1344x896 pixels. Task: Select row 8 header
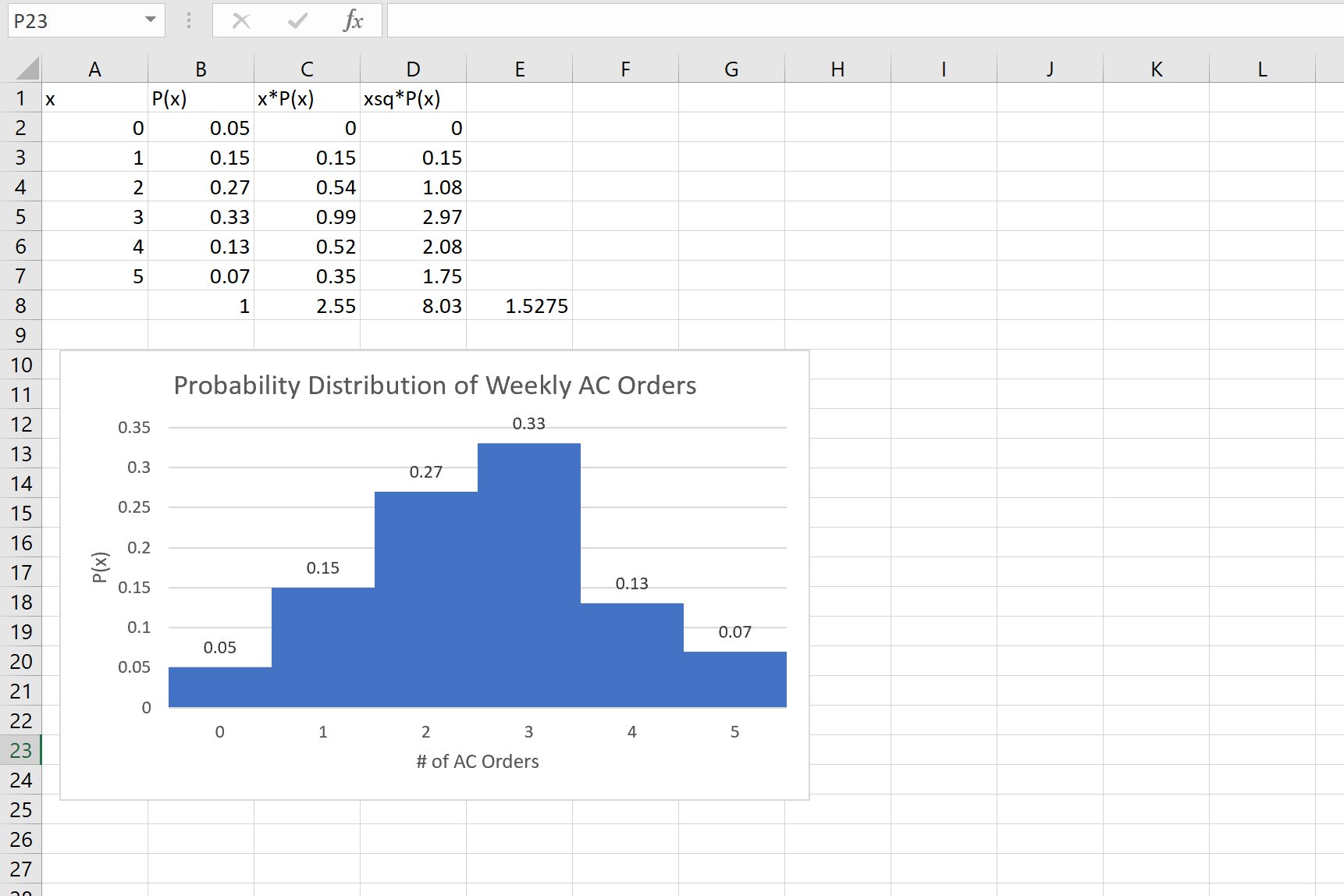pos(20,306)
